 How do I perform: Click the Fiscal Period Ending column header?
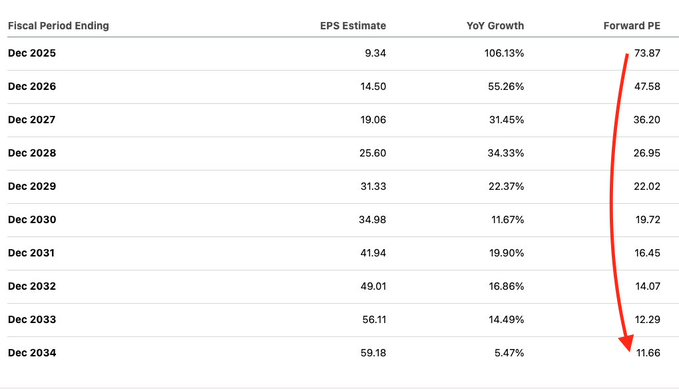pos(58,26)
